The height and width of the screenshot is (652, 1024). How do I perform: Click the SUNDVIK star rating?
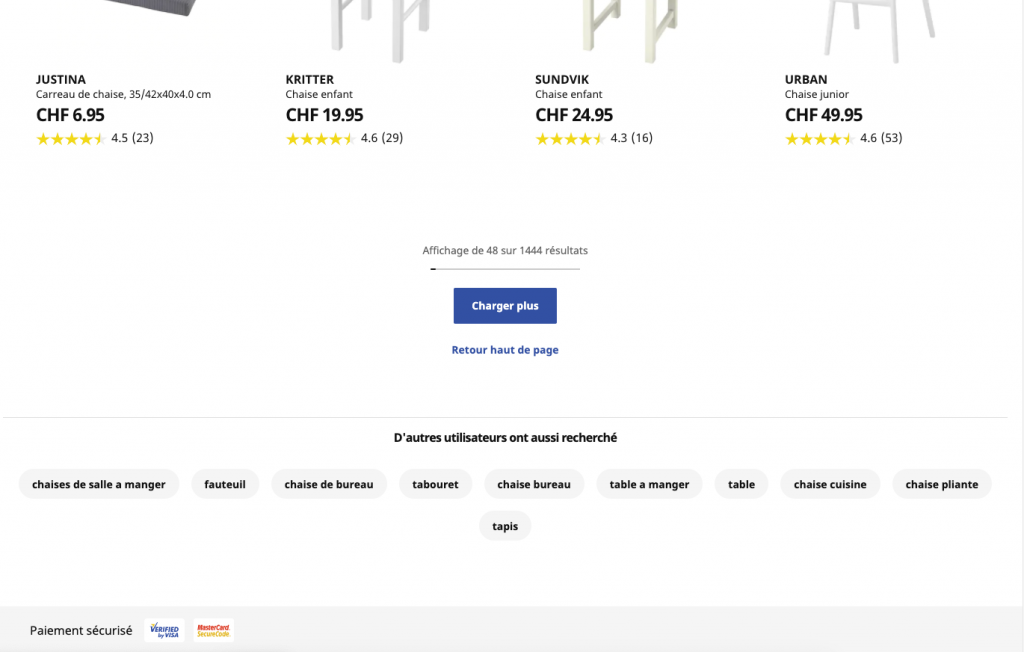pos(570,139)
